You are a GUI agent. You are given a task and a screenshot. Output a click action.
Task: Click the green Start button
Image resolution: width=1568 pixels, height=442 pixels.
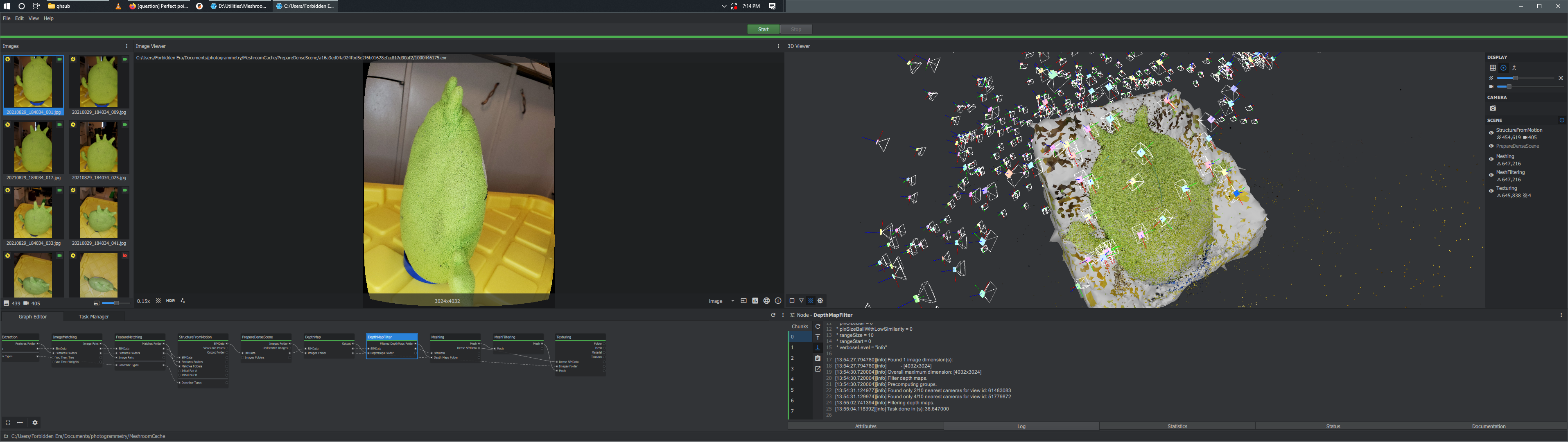763,29
